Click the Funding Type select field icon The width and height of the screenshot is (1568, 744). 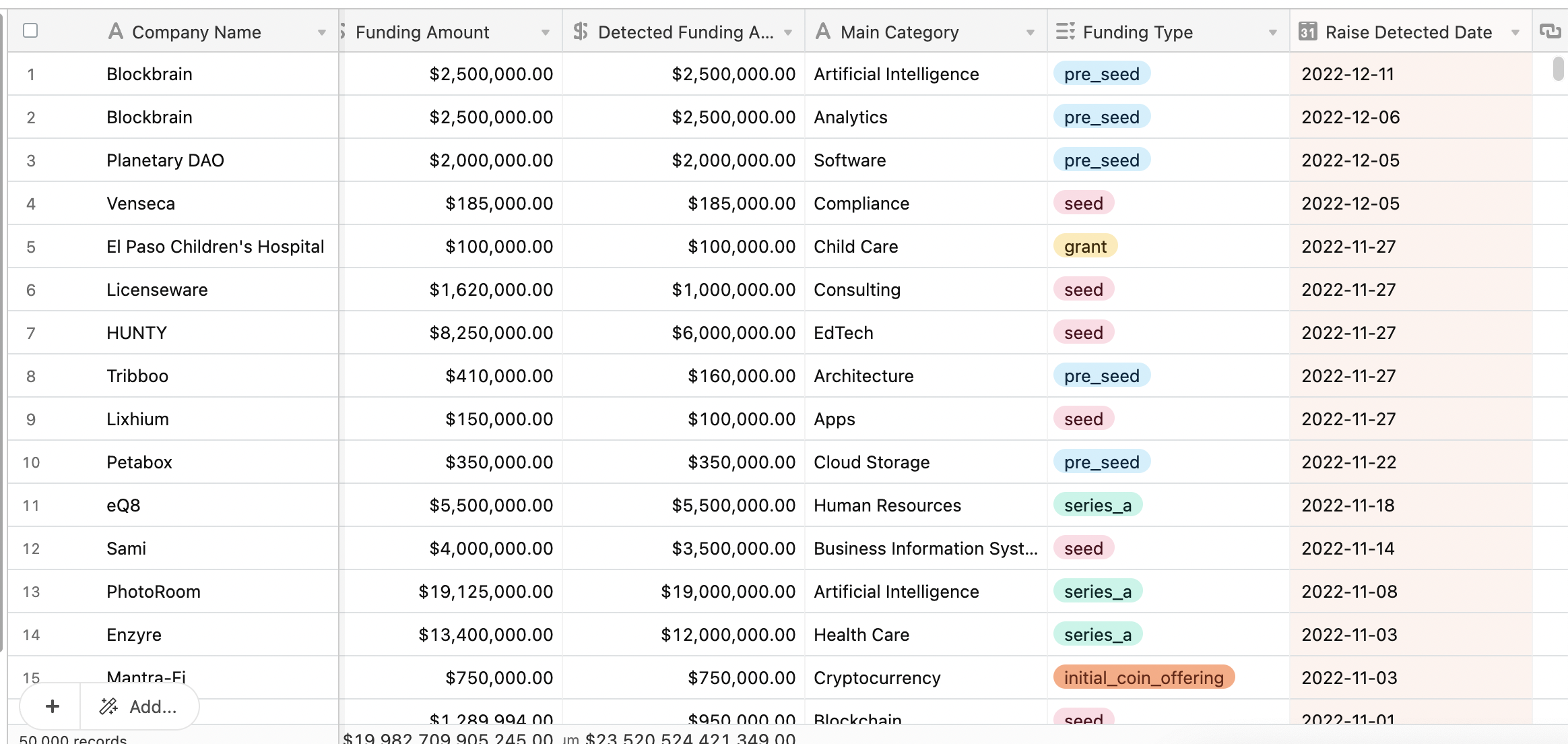(1066, 32)
